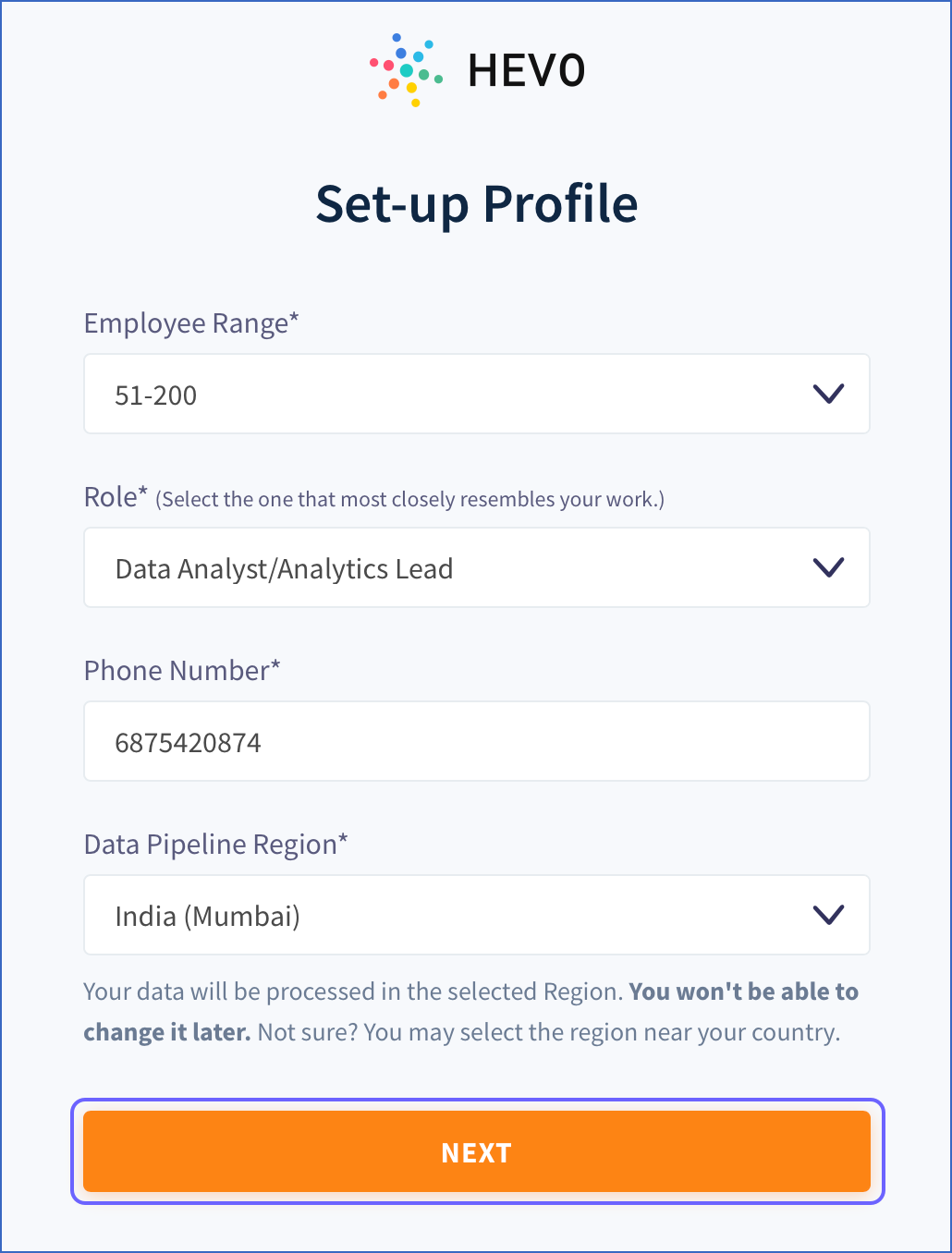Click the Set-up Profile heading
The width and height of the screenshot is (952, 1253).
click(x=476, y=203)
